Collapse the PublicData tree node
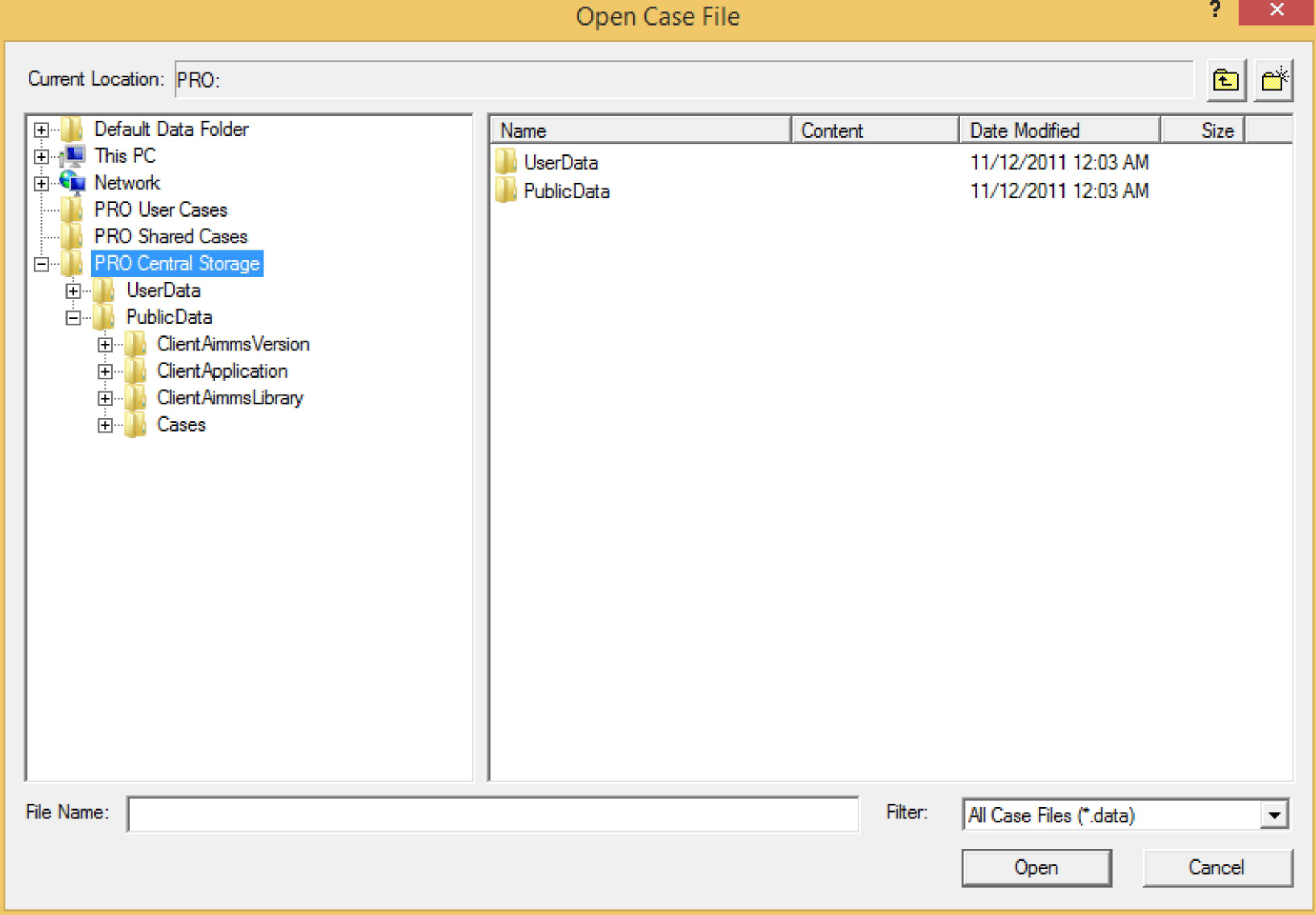1316x915 pixels. tap(73, 317)
